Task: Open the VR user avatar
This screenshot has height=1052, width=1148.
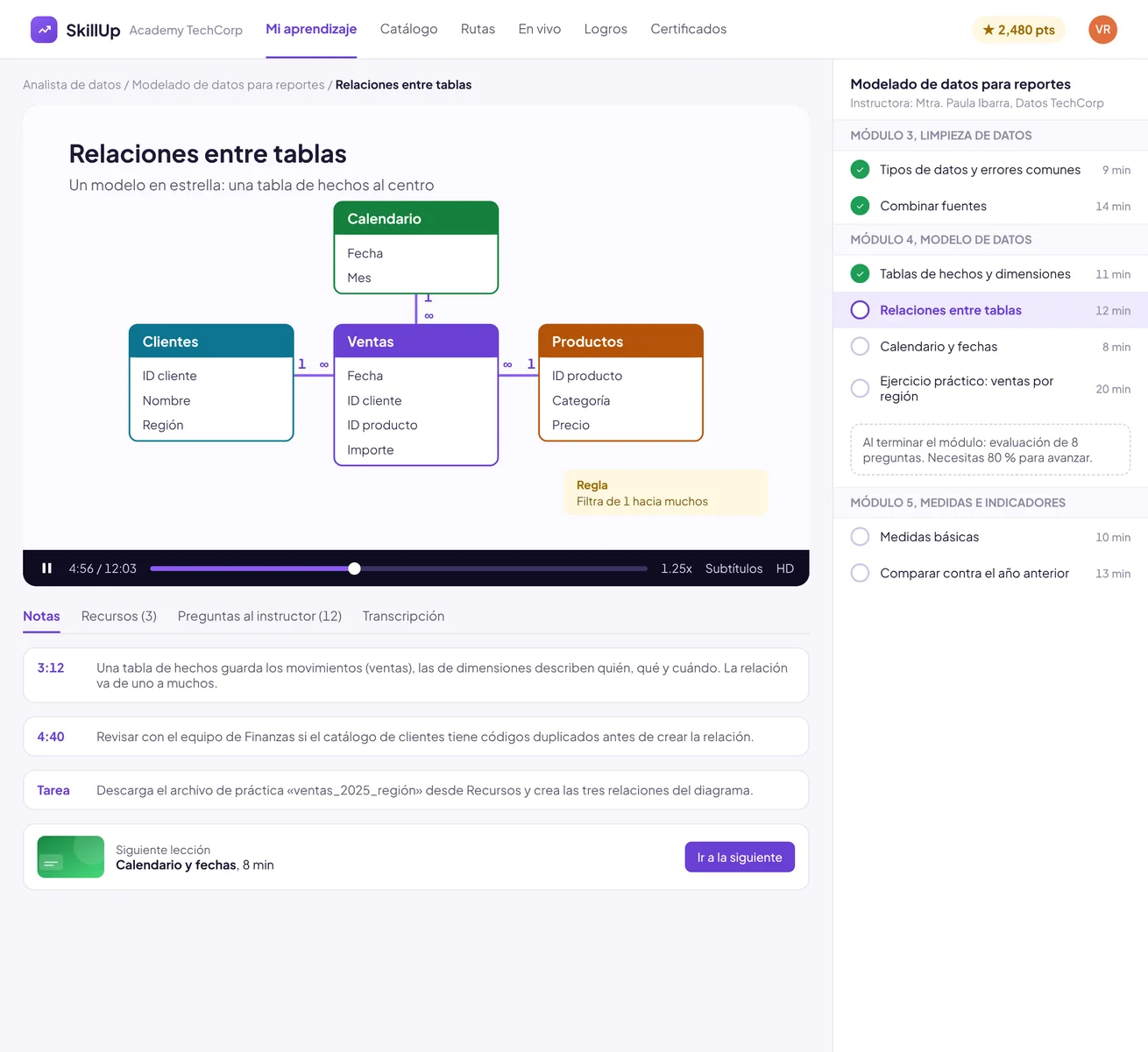Action: tap(1102, 30)
